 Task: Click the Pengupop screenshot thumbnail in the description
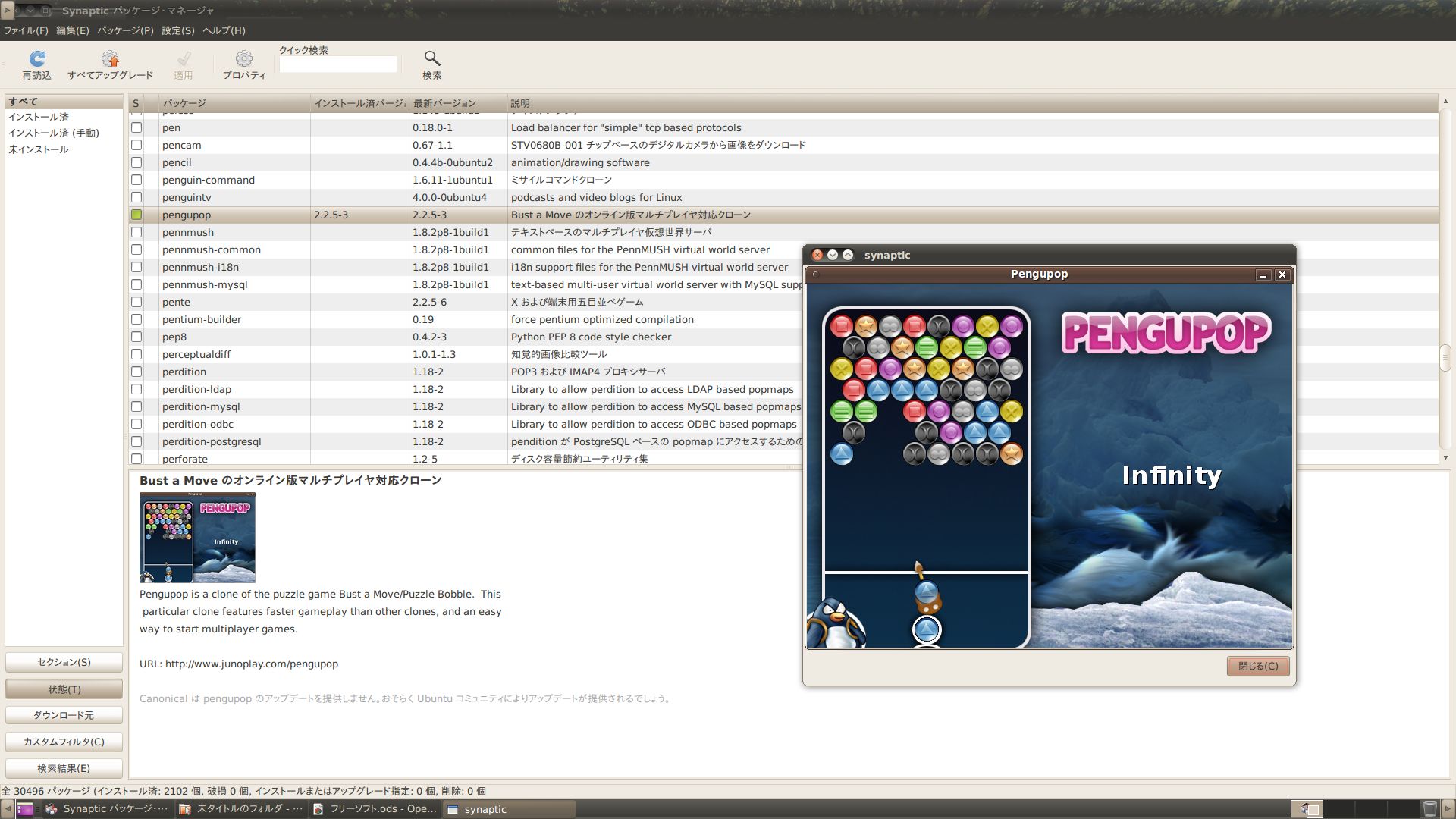[197, 537]
